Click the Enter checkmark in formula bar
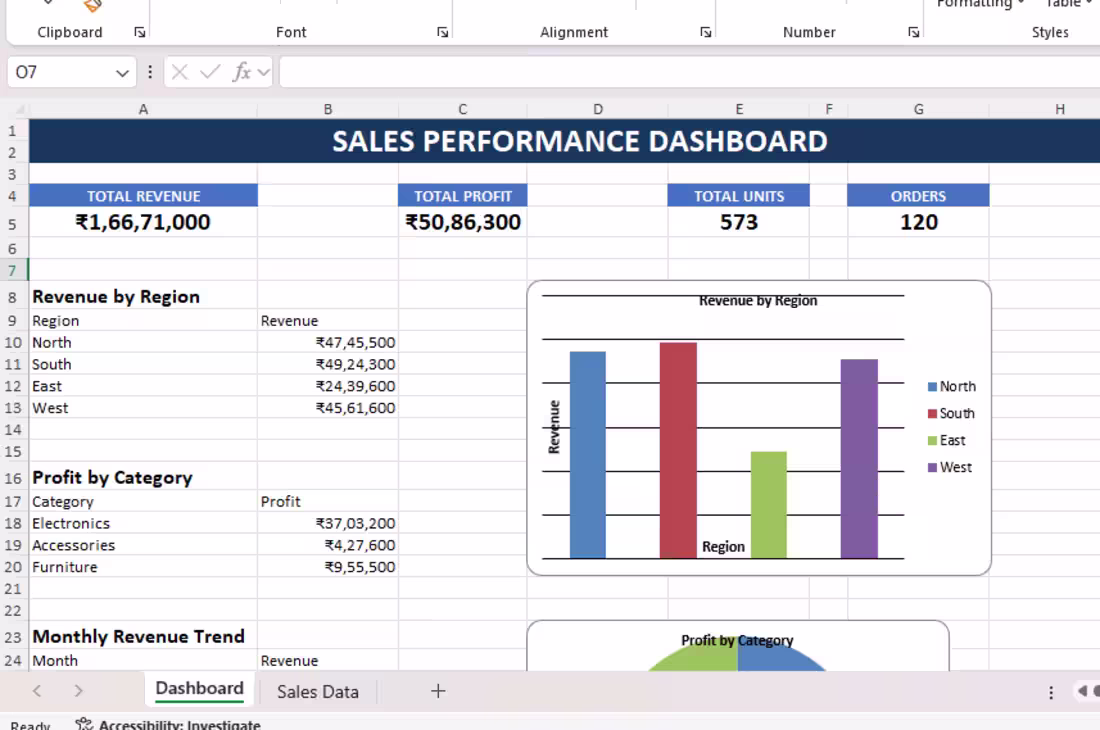The height and width of the screenshot is (730, 1100). tap(210, 72)
